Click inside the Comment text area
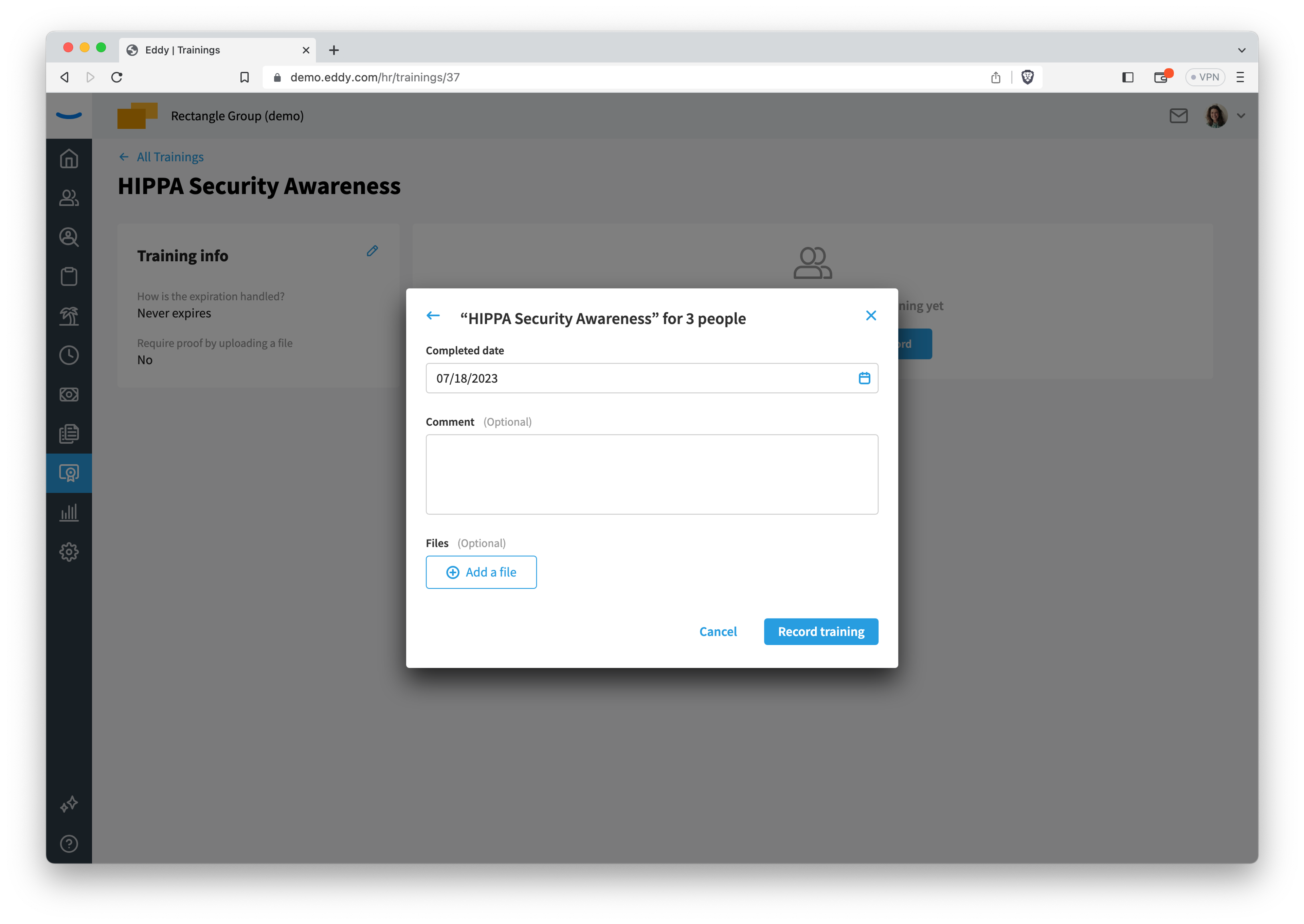Viewport: 1304px width, 924px height. (x=652, y=475)
